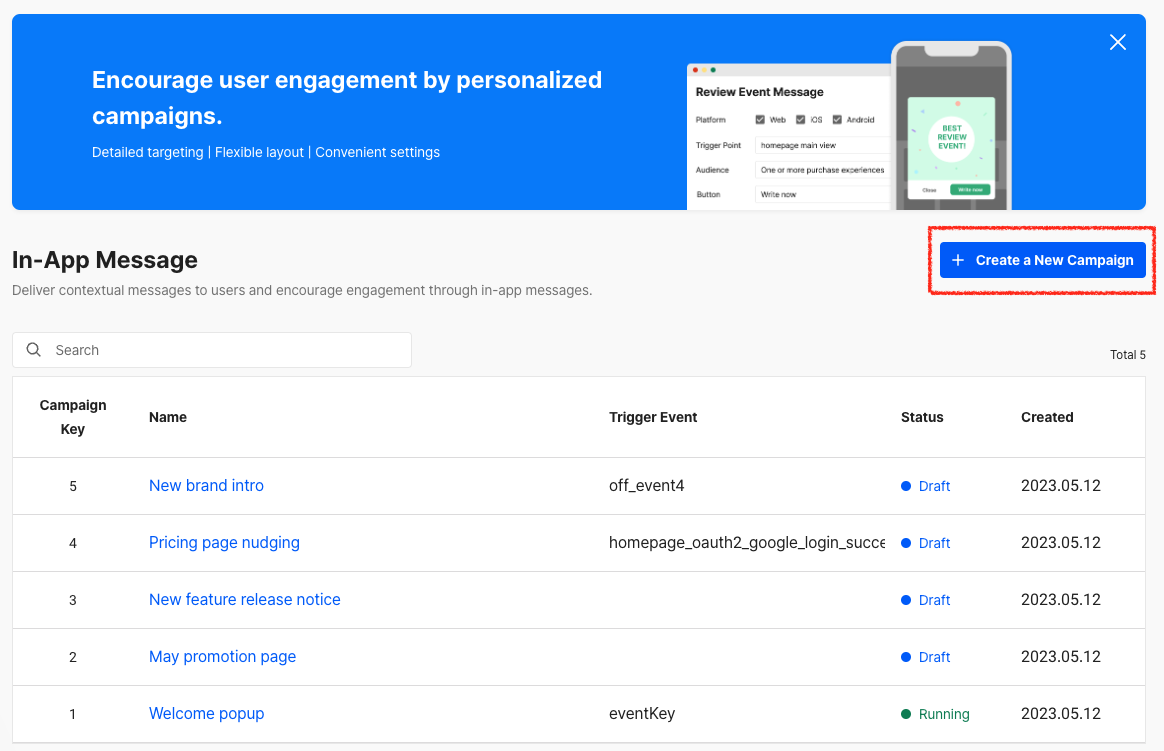Screen dimensions: 1164x751
Task: Focus the campaign Search field
Action: (x=212, y=350)
